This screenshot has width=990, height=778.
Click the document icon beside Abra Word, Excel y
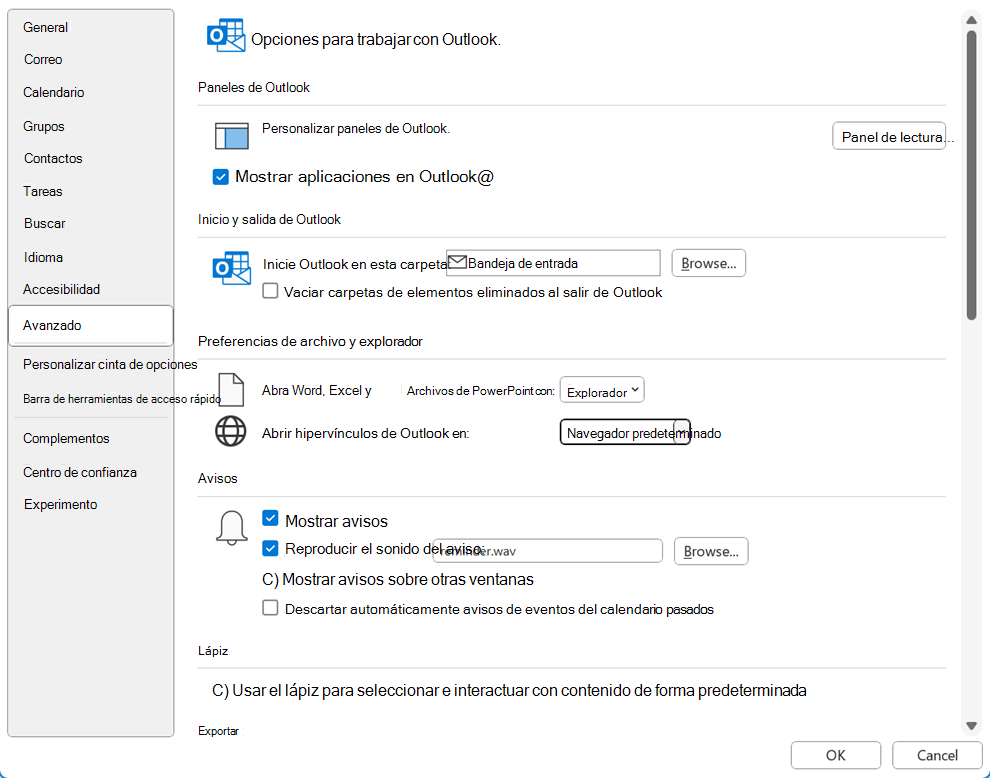tap(231, 390)
